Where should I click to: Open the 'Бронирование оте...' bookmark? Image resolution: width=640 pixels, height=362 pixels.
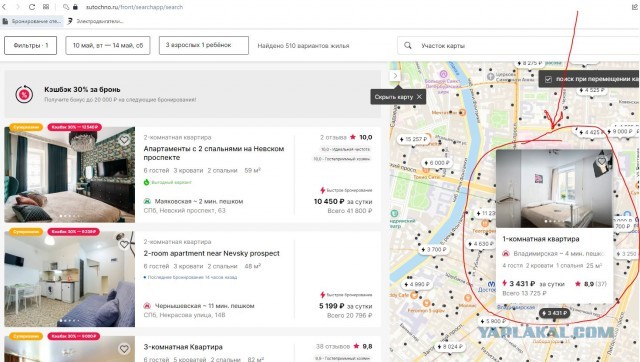pos(32,21)
